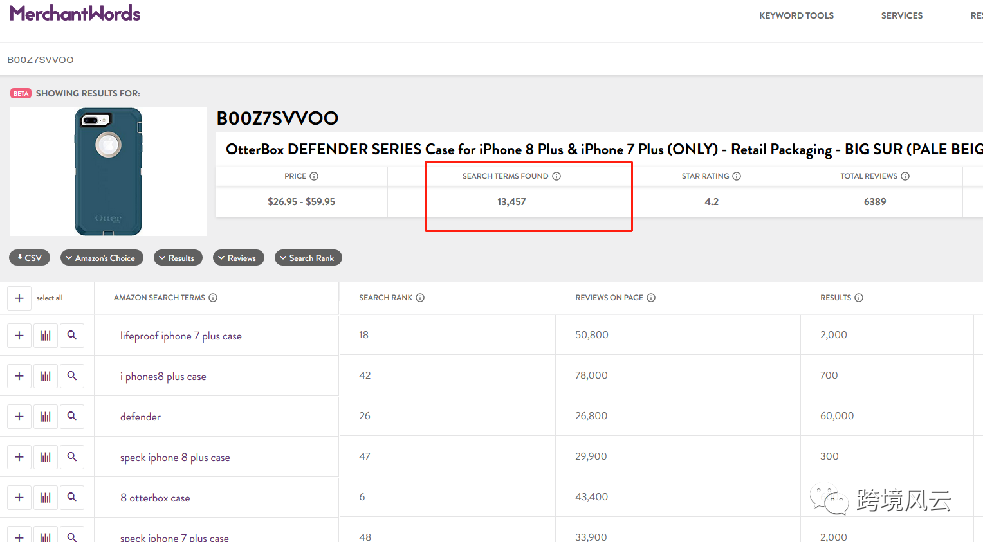Click the OtterBox case product image
This screenshot has width=983, height=543.
(108, 171)
